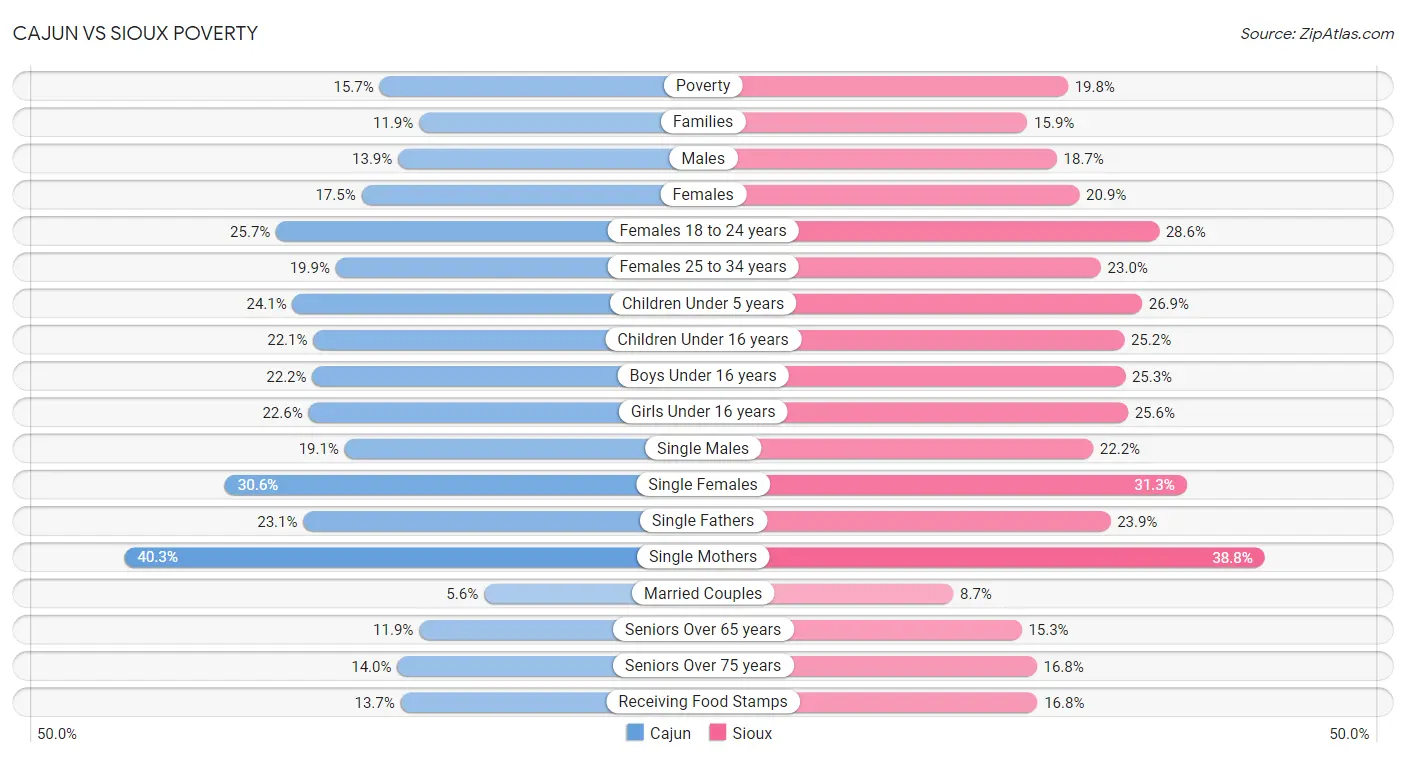The height and width of the screenshot is (758, 1406).
Task: Select the Married Couples label
Action: (x=703, y=594)
